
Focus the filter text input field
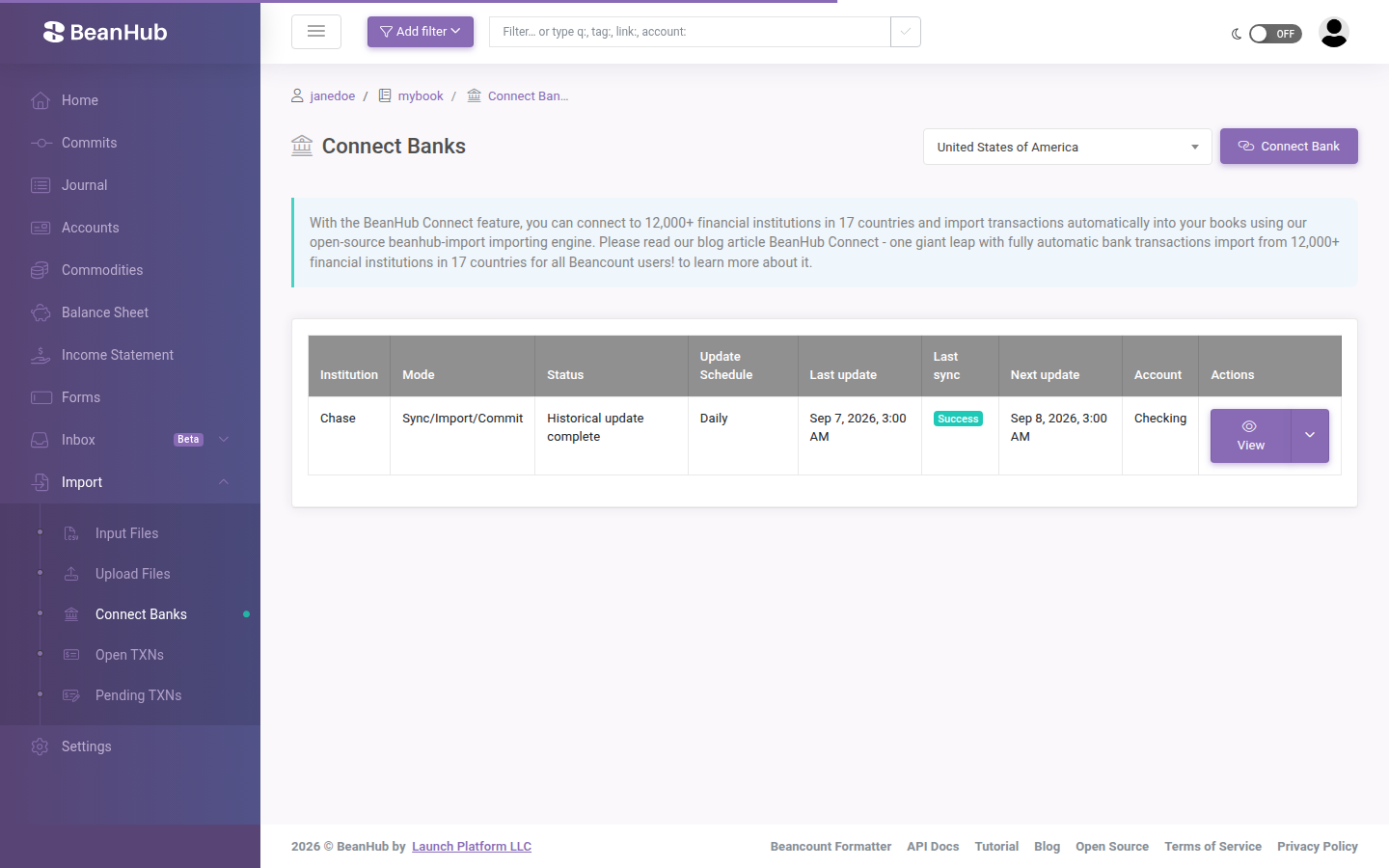pos(690,32)
